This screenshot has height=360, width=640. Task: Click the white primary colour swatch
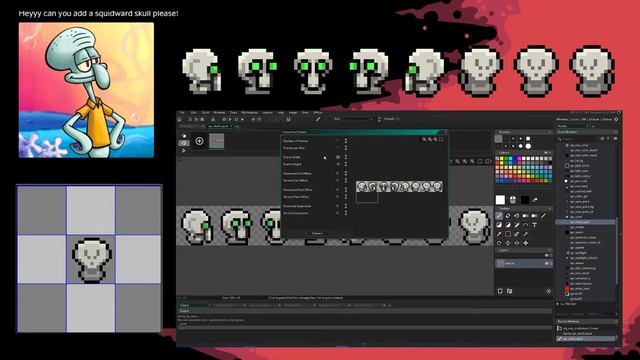click(x=500, y=200)
